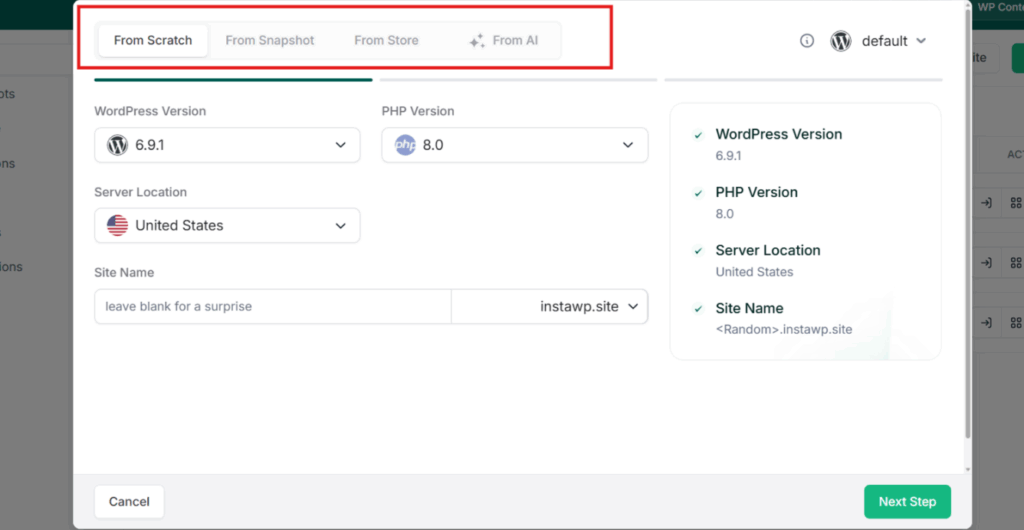Click the 6.9.1 value in summary panel
This screenshot has width=1024, height=530.
pos(728,156)
